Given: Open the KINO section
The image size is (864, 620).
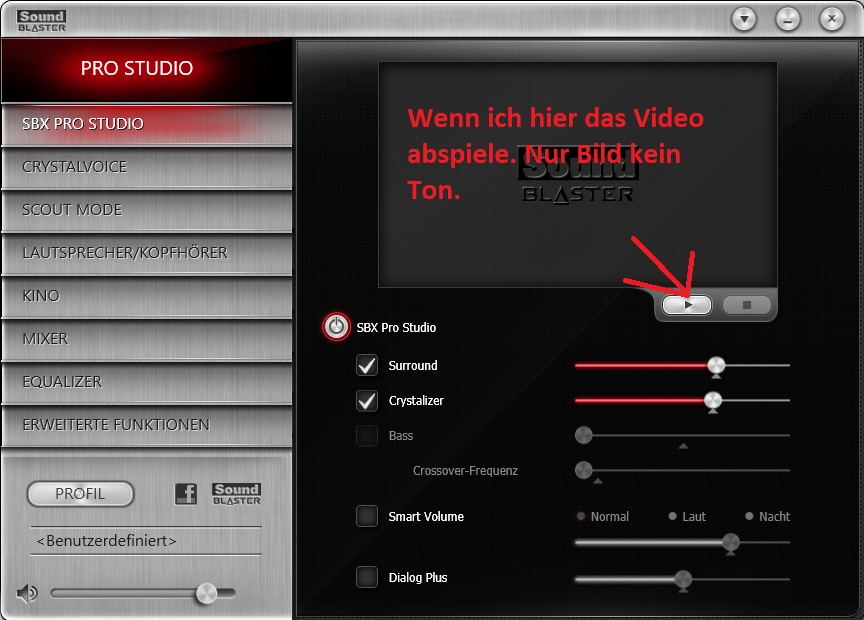Looking at the screenshot, I should (x=147, y=296).
